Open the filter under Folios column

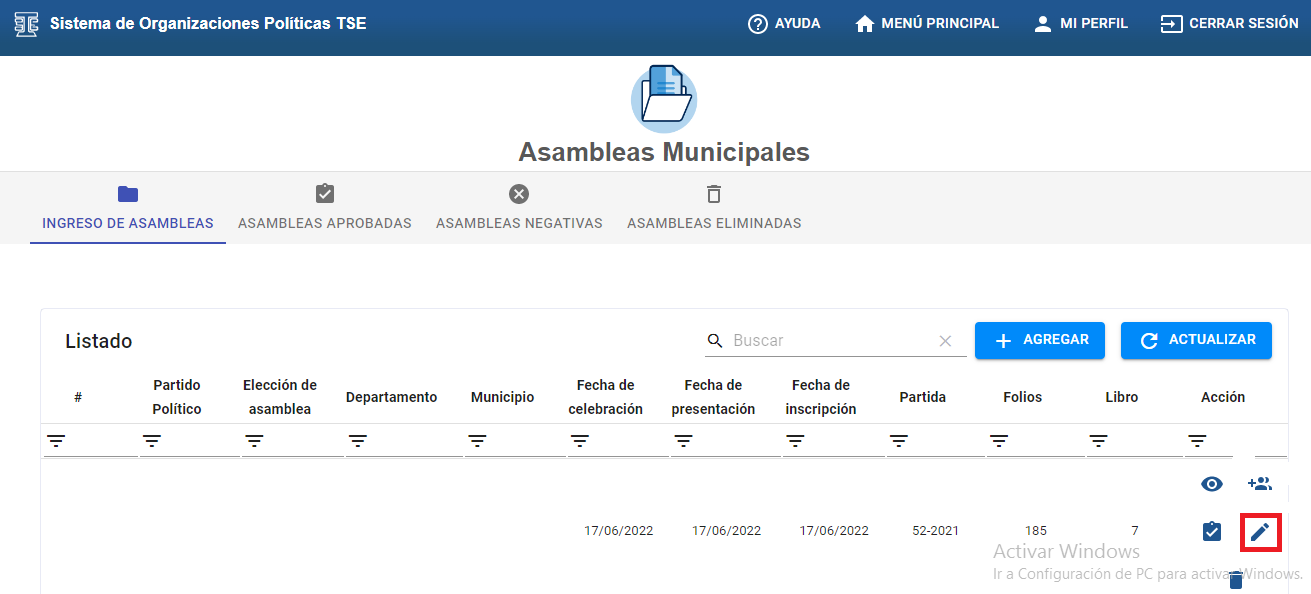point(999,441)
